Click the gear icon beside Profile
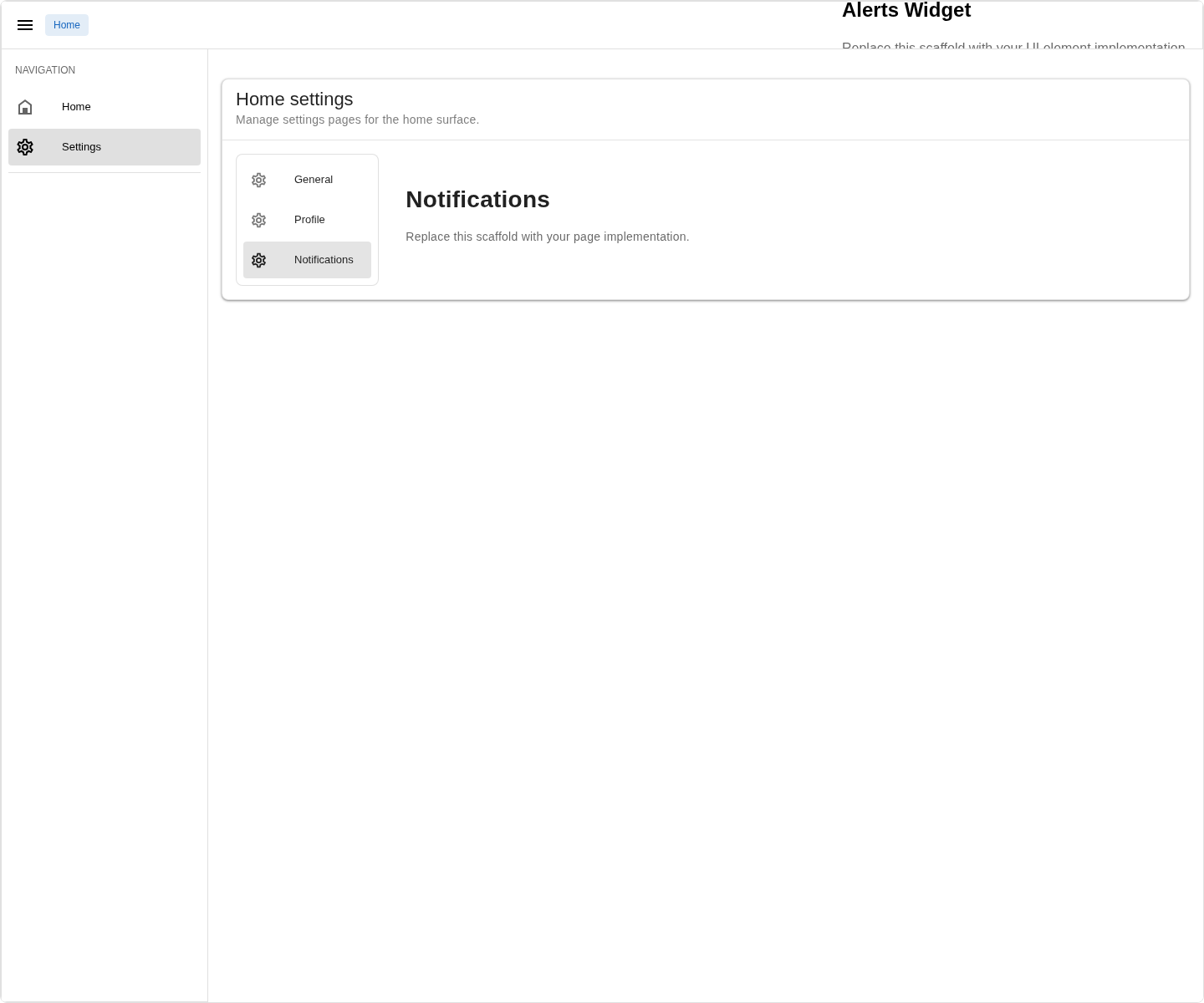This screenshot has height=1003, width=1204. point(259,220)
